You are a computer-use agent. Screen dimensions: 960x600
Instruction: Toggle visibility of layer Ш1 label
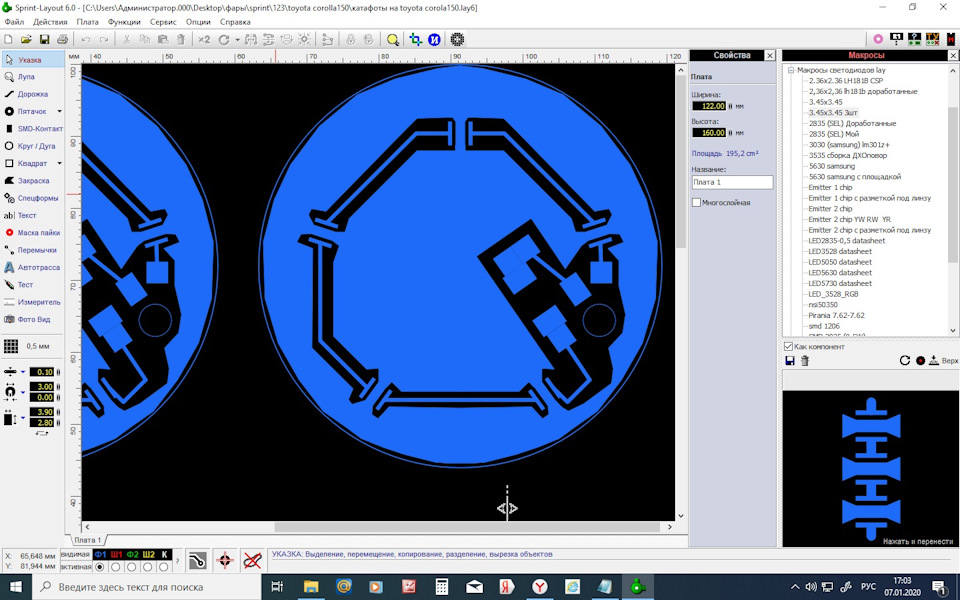(x=116, y=554)
